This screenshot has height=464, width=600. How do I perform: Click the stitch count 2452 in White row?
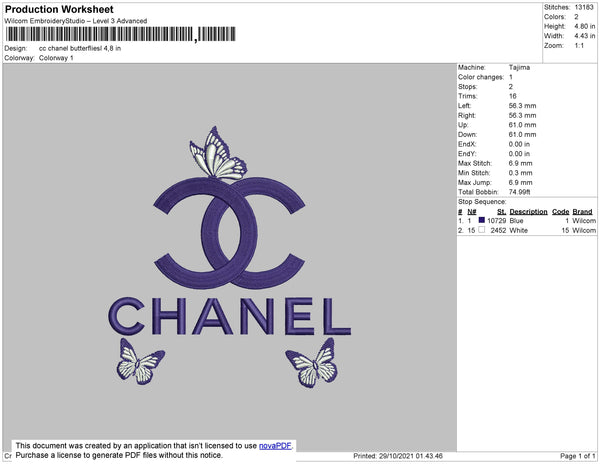coord(498,230)
